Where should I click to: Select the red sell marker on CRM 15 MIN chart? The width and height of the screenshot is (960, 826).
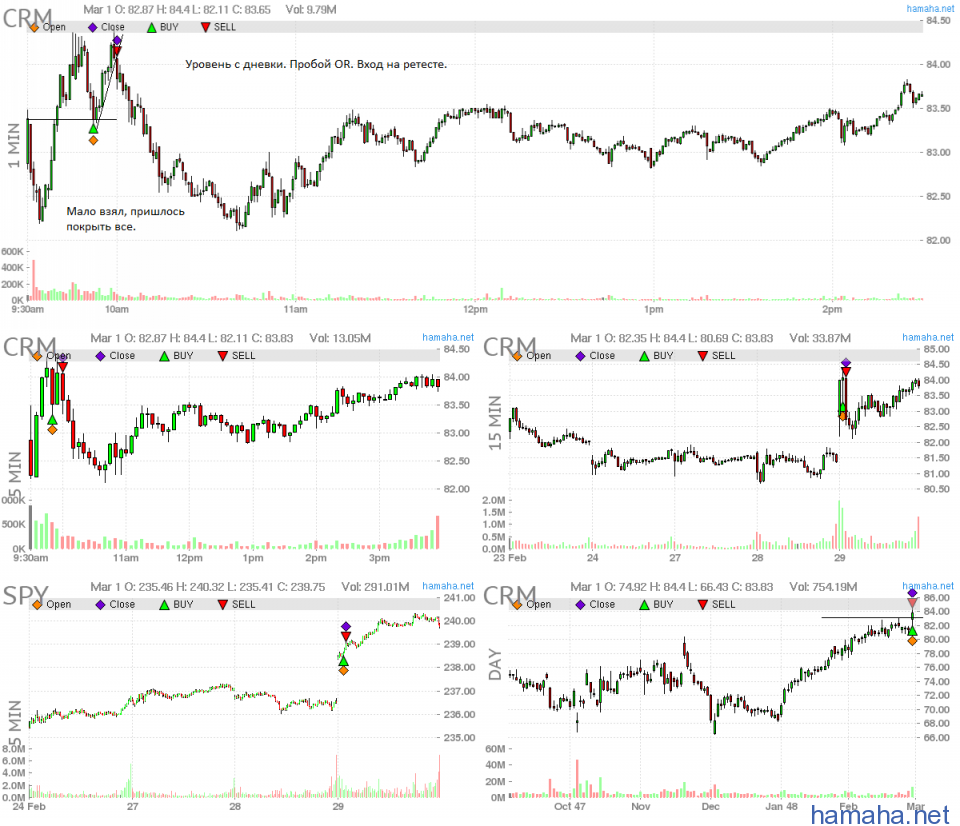(x=846, y=372)
